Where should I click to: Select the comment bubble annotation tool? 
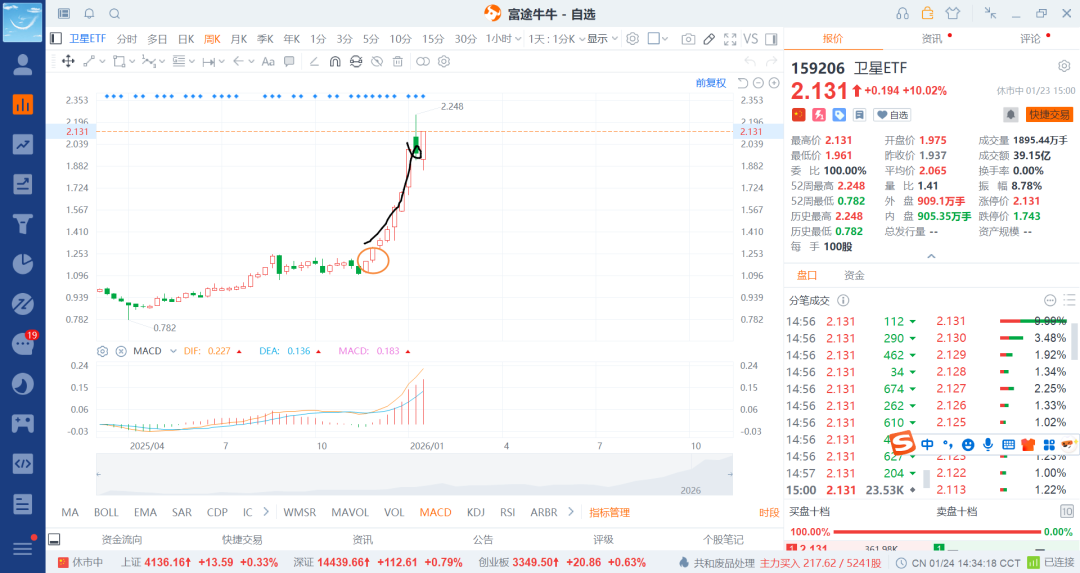click(289, 61)
